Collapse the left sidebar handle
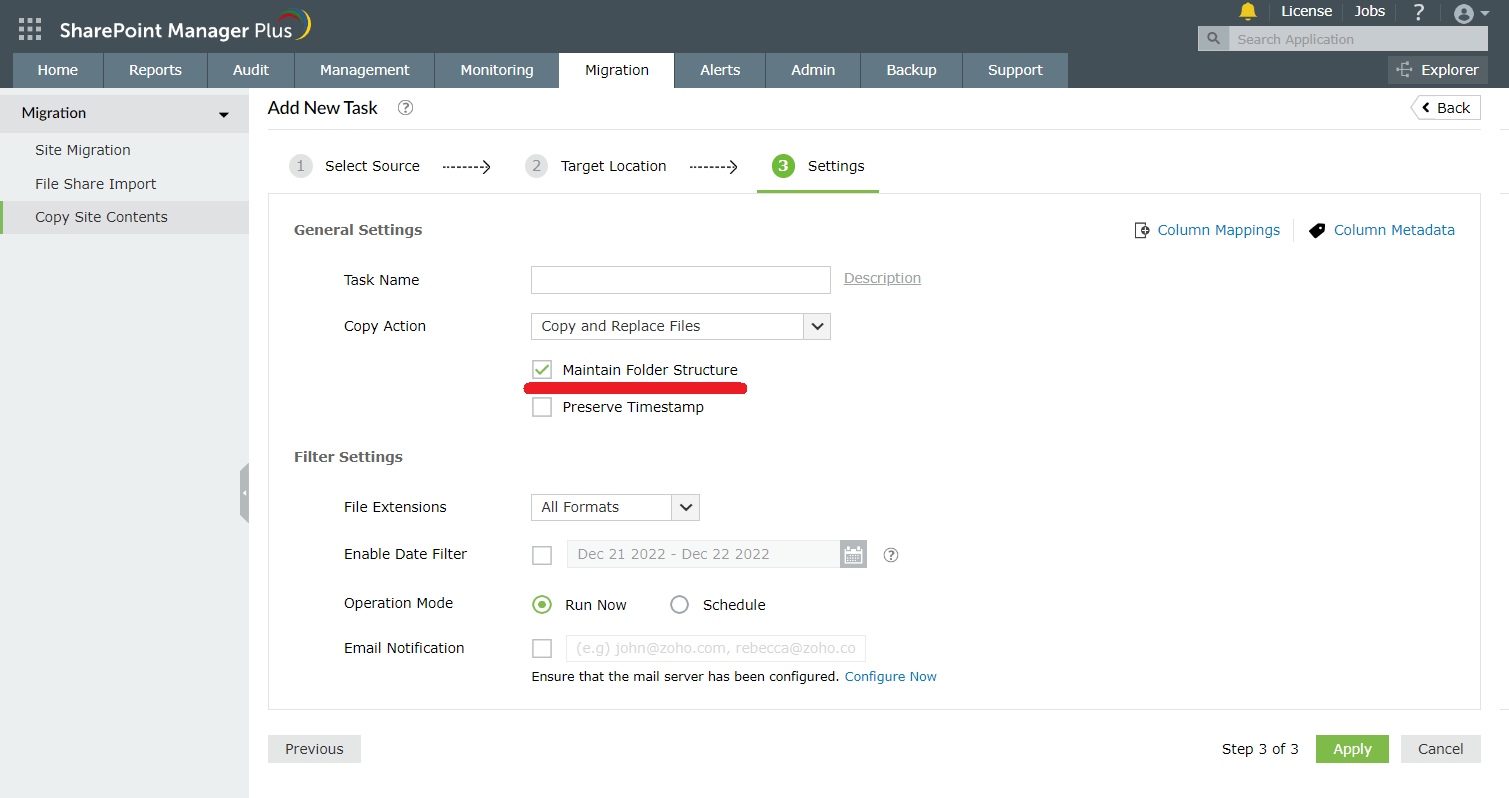1509x798 pixels. pos(244,493)
